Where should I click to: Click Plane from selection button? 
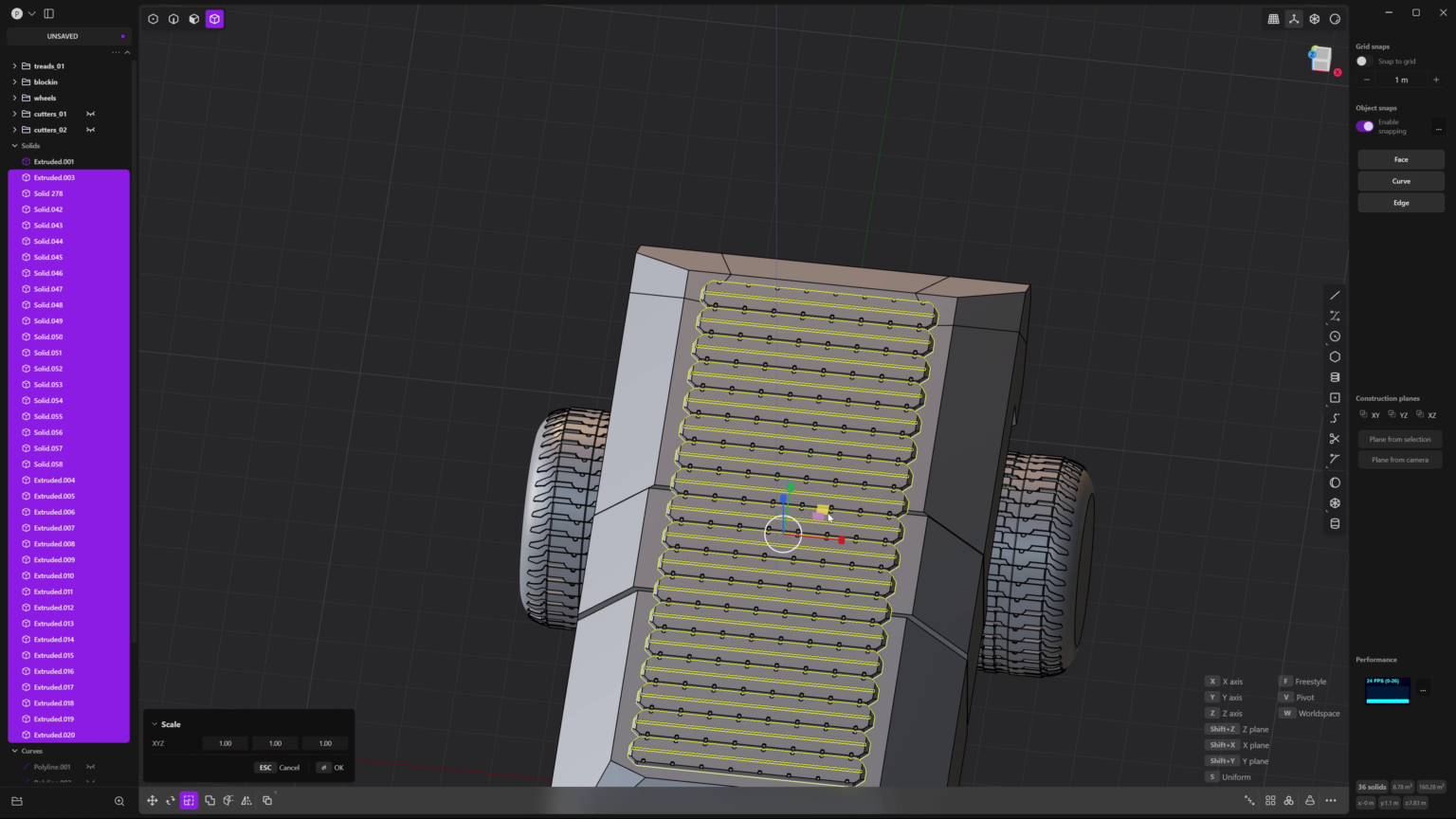[1400, 439]
